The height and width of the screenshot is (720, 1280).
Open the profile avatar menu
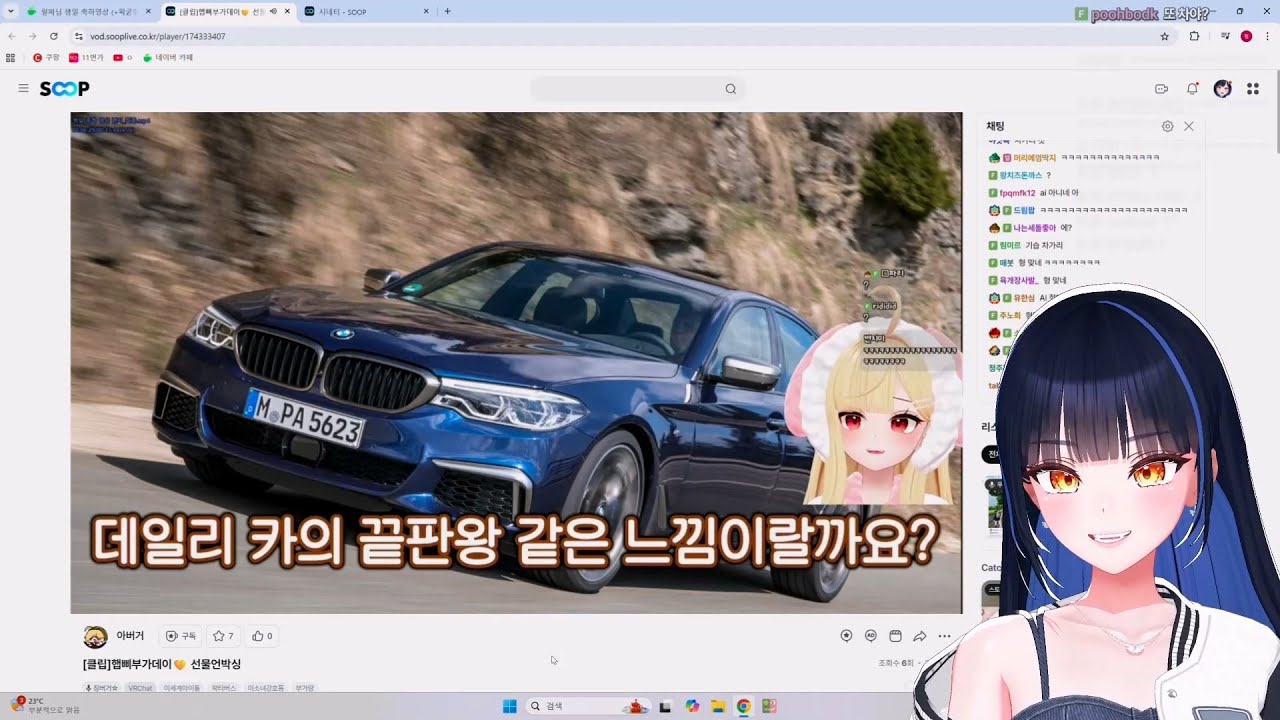[x=1222, y=89]
